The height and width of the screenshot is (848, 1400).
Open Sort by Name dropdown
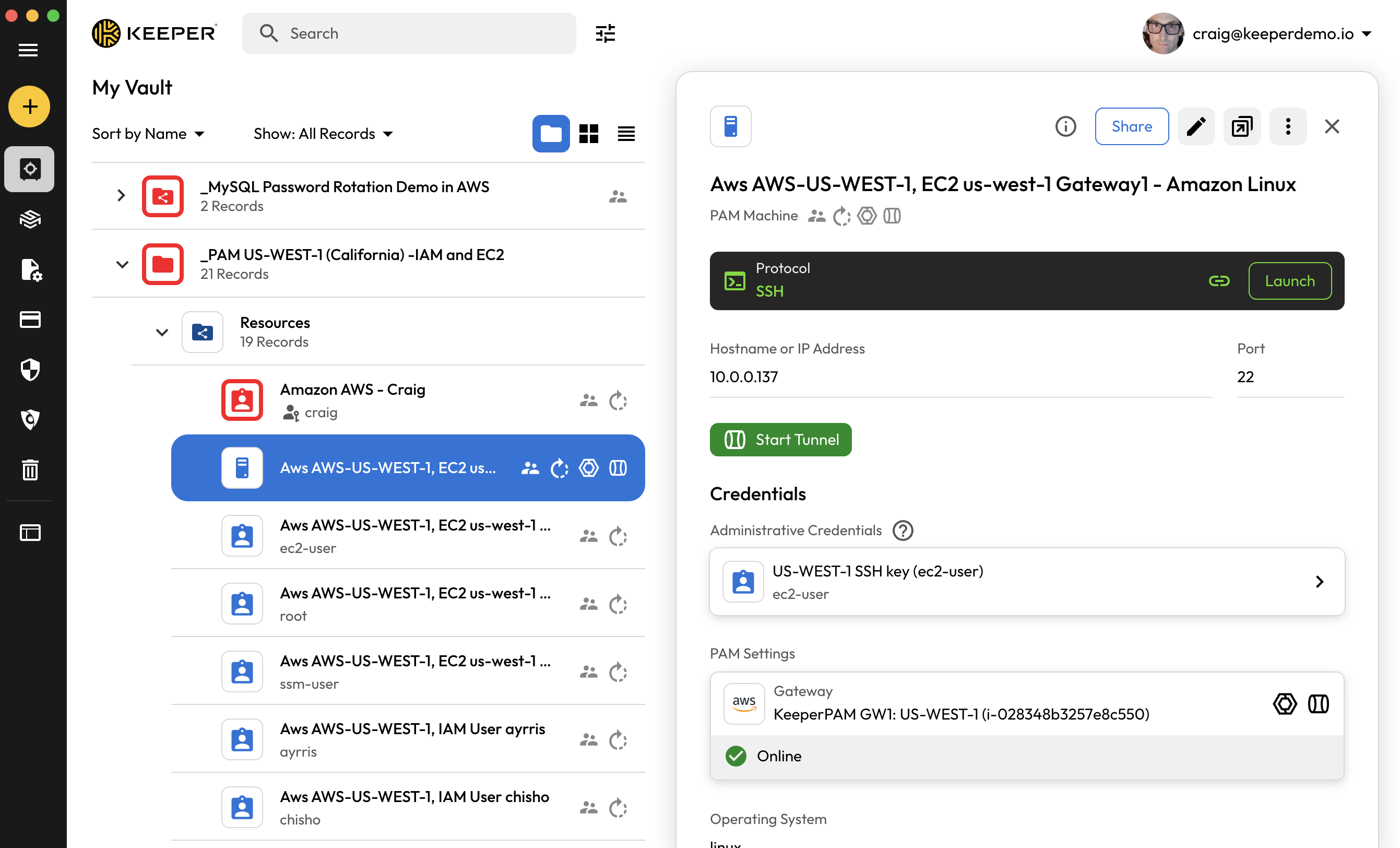(x=148, y=134)
